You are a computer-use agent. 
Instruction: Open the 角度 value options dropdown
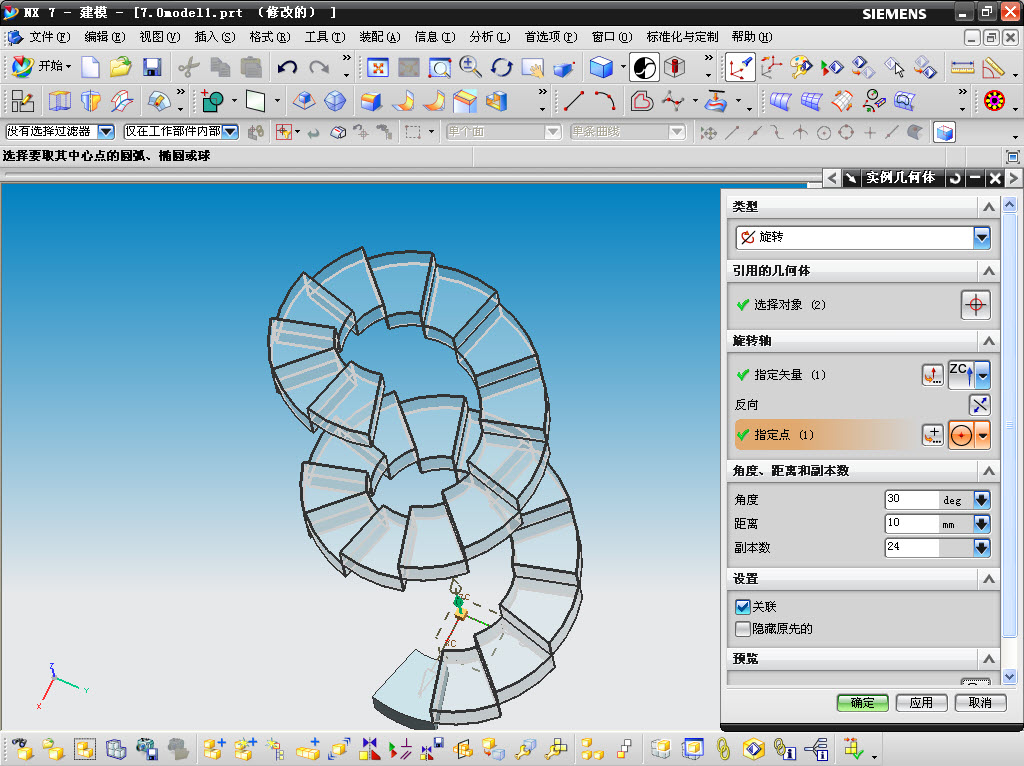[982, 500]
